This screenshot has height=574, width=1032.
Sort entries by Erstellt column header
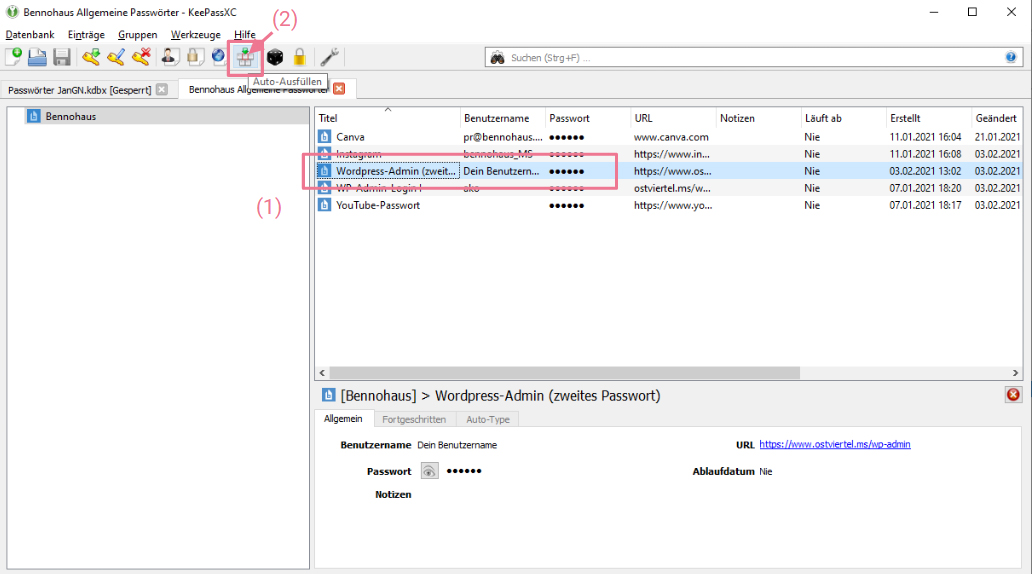[x=929, y=118]
